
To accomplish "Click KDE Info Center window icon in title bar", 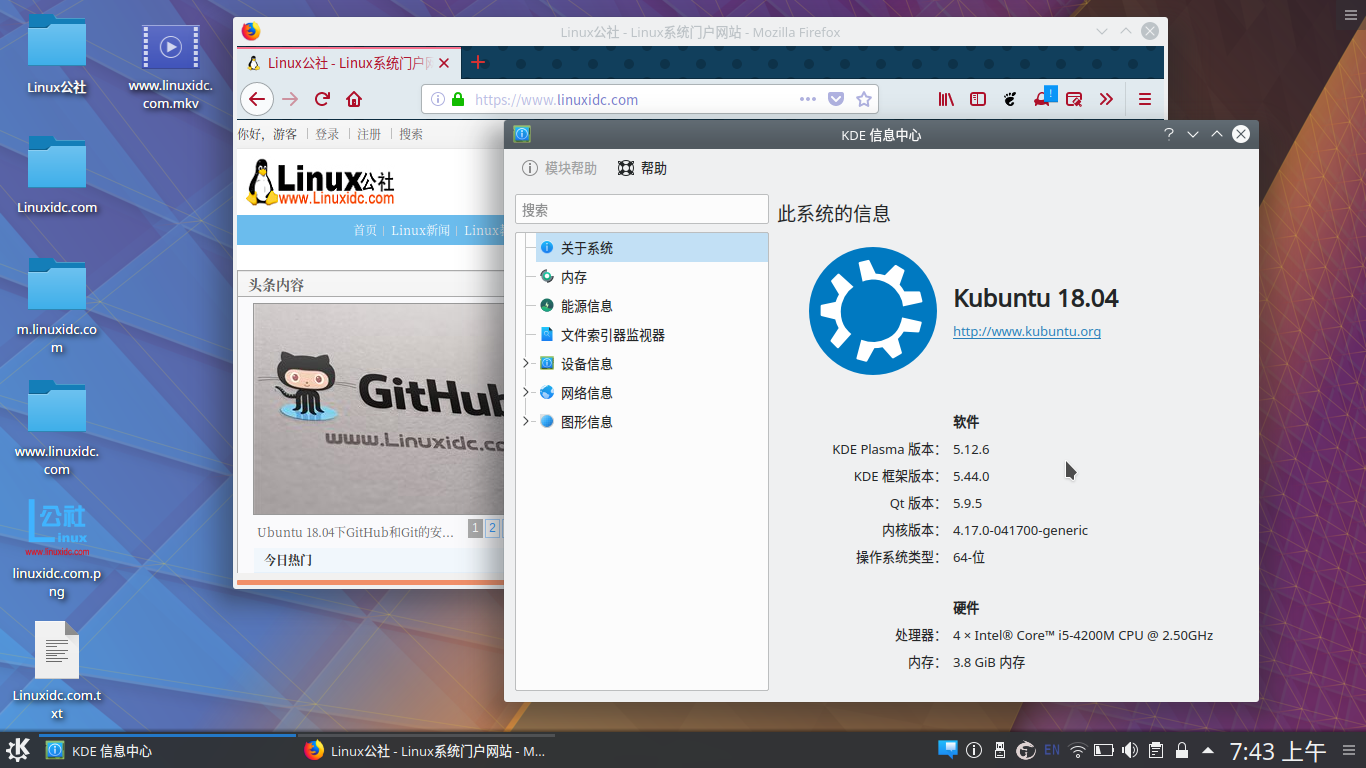I will pos(522,134).
